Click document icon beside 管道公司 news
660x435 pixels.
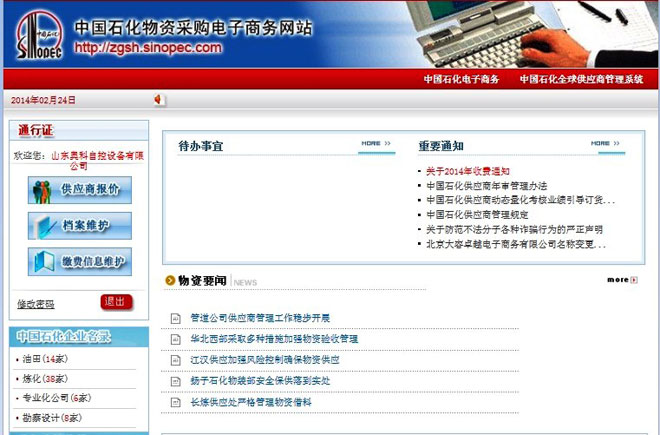pos(176,318)
